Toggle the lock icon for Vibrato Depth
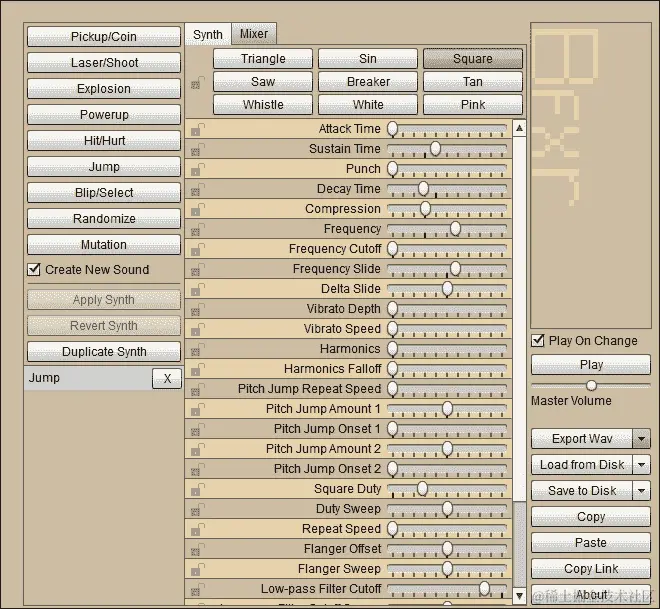The image size is (660, 609). point(197,309)
